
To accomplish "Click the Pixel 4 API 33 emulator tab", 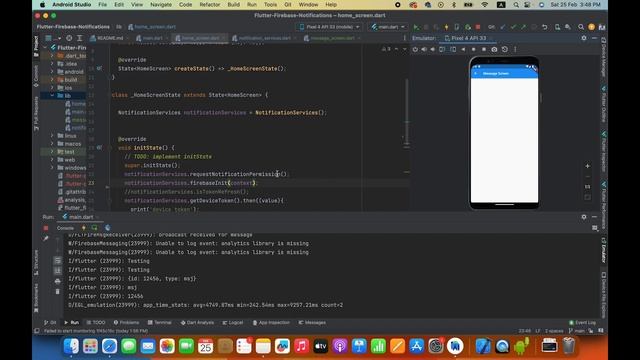I will (x=466, y=38).
